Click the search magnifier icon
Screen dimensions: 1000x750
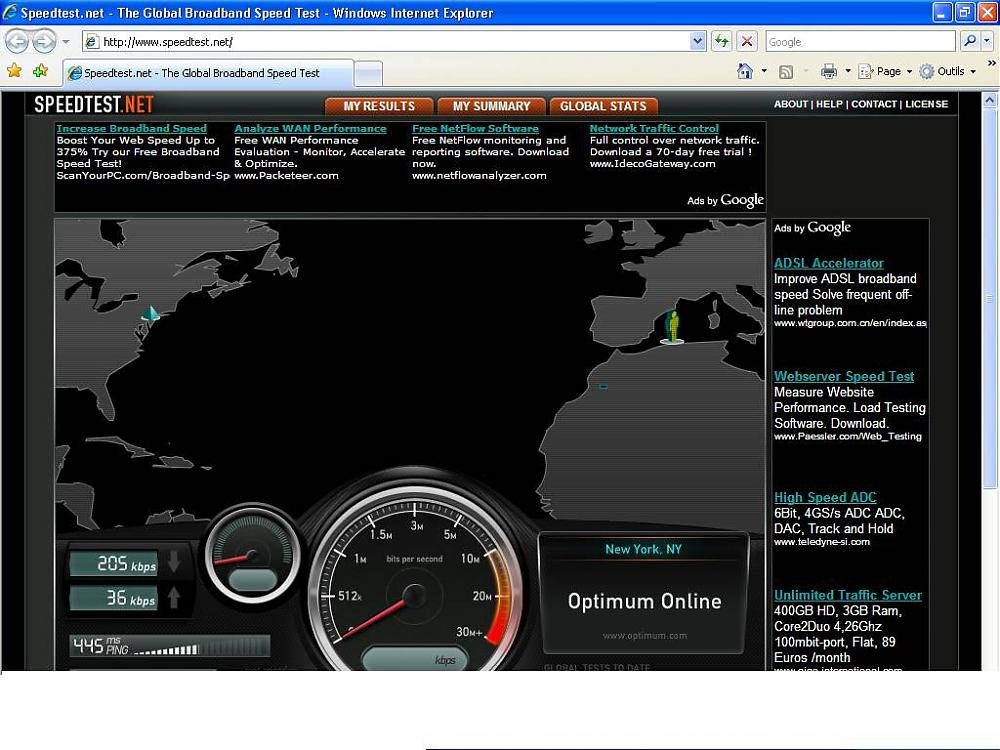(969, 41)
